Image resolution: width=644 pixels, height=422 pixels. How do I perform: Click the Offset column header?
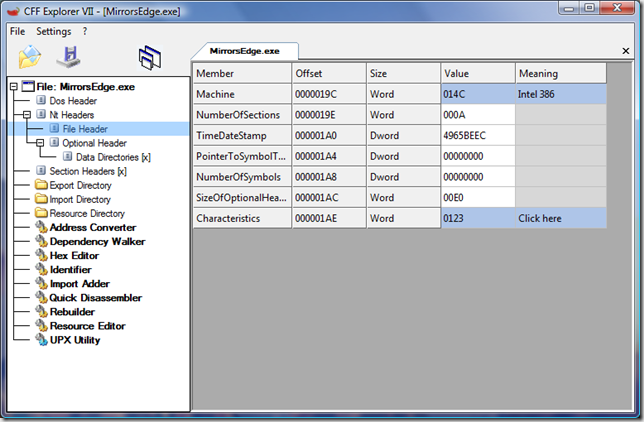coord(329,73)
